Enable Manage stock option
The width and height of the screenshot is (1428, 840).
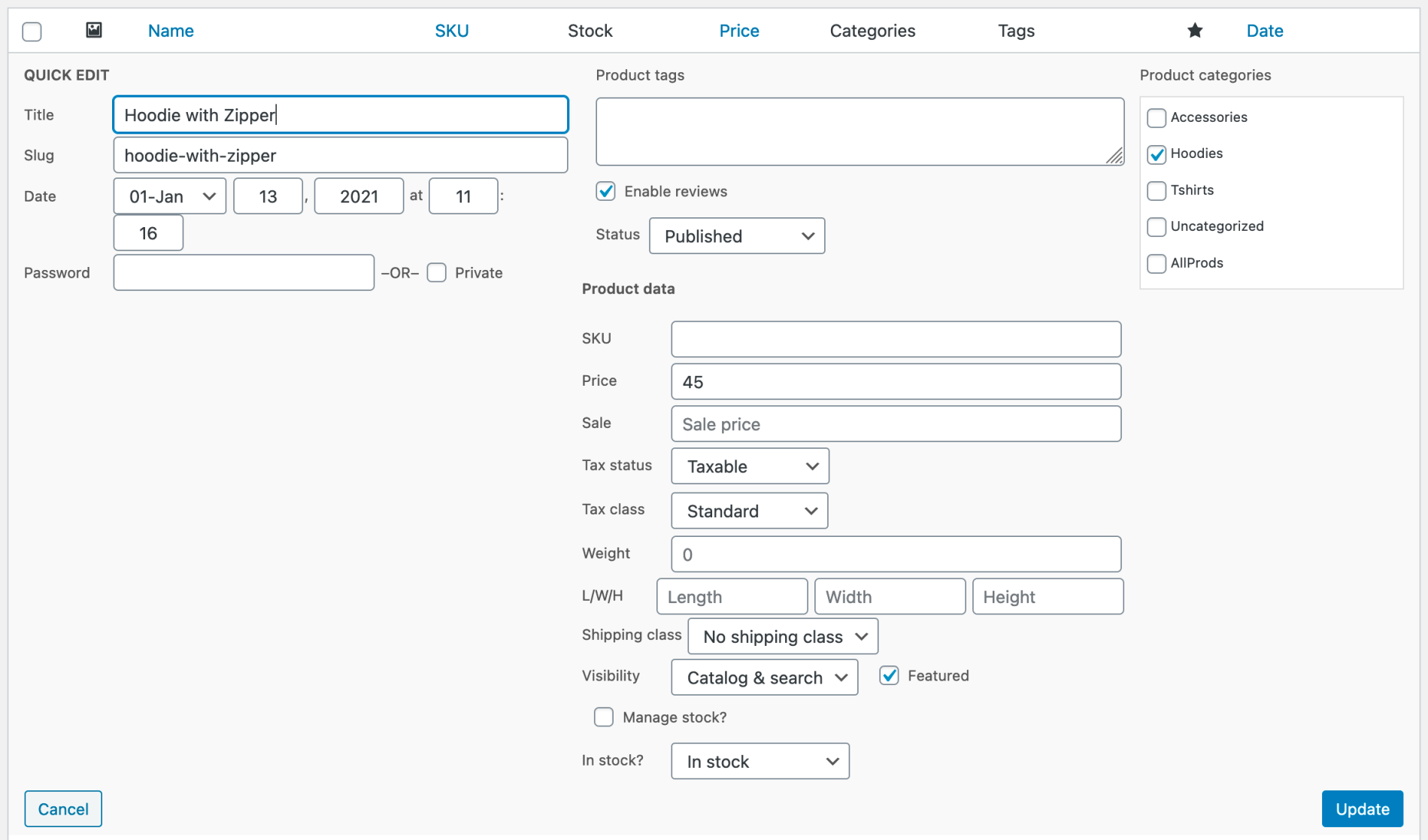(x=604, y=717)
